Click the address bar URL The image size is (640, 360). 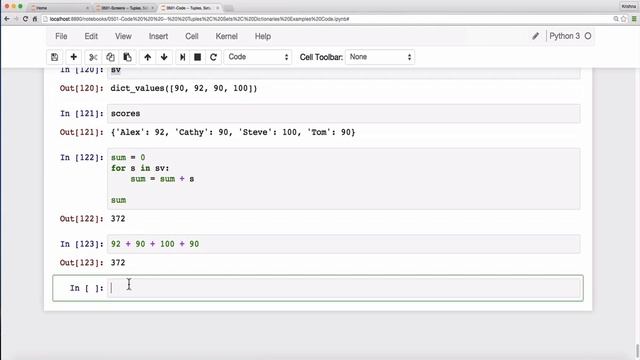click(200, 19)
